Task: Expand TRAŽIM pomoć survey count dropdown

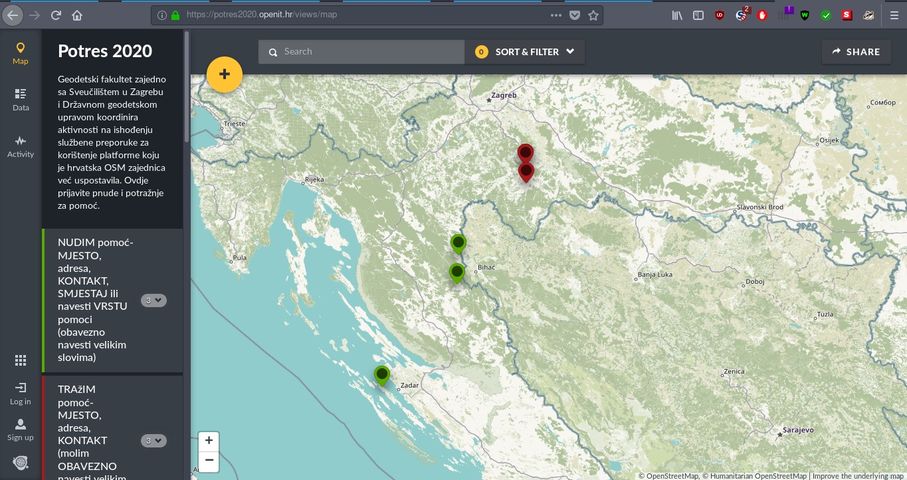Action: coord(154,440)
